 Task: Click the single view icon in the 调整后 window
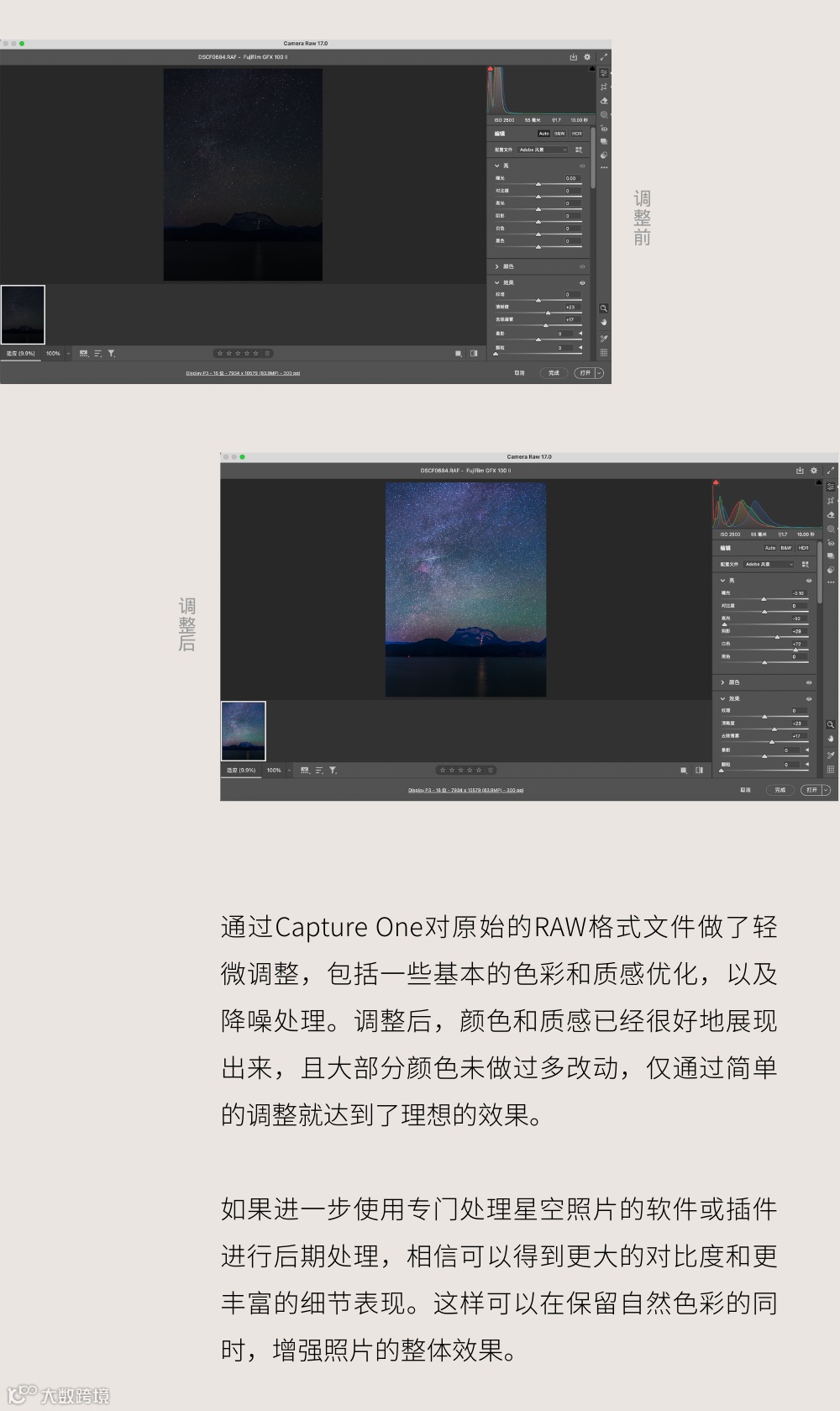coord(684,770)
